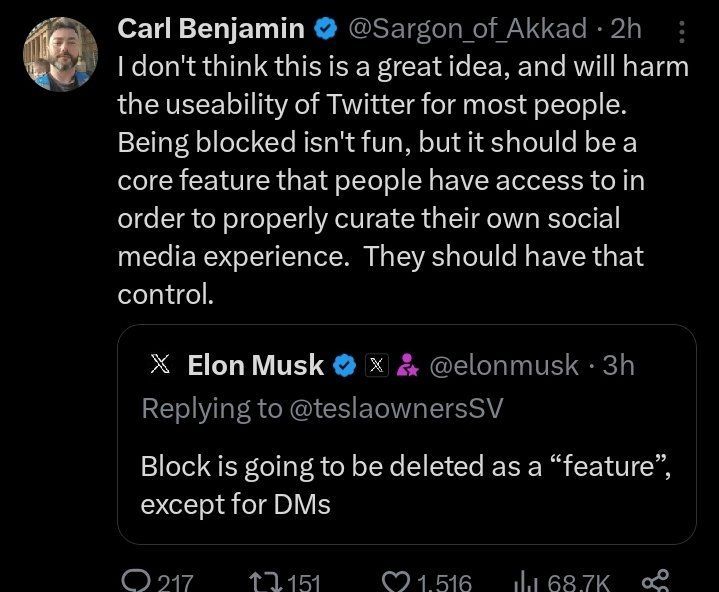Click the 3h timestamp on quoted tweet
This screenshot has width=719, height=592.
tap(618, 366)
